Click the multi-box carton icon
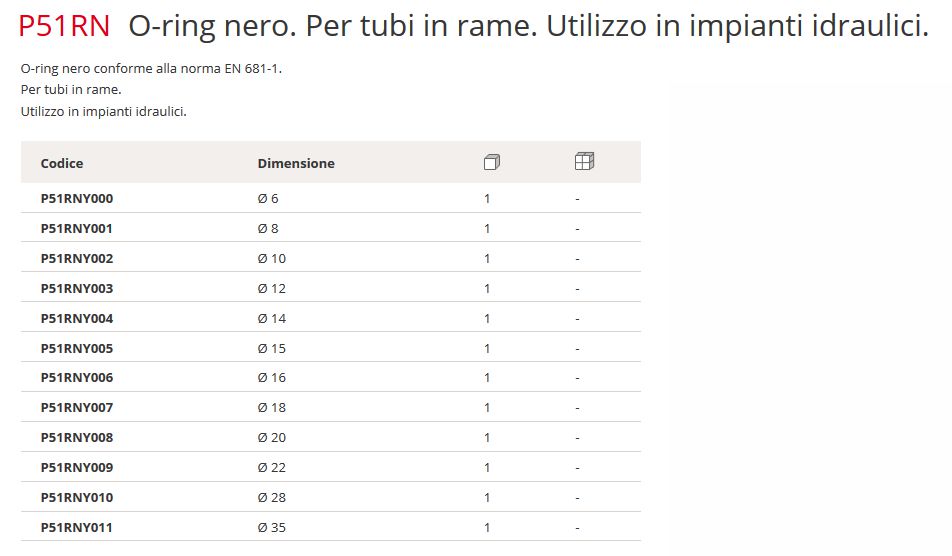 584,162
